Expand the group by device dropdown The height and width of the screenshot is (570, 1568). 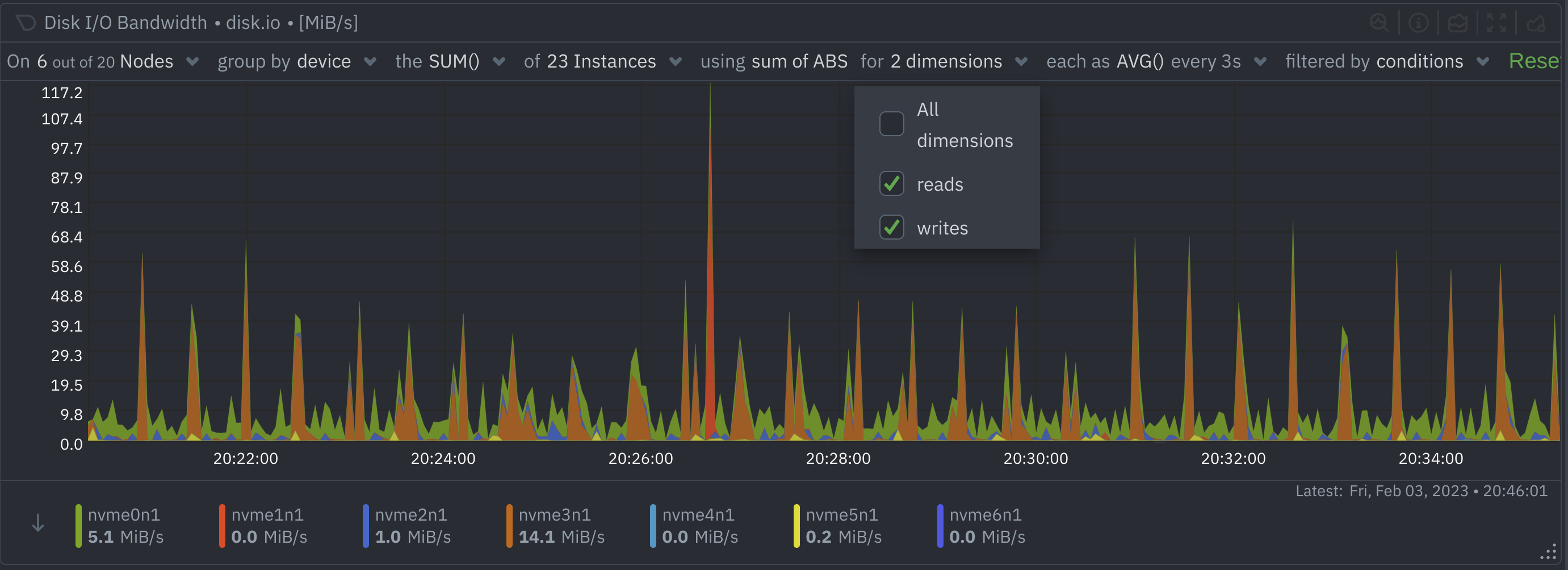point(297,61)
